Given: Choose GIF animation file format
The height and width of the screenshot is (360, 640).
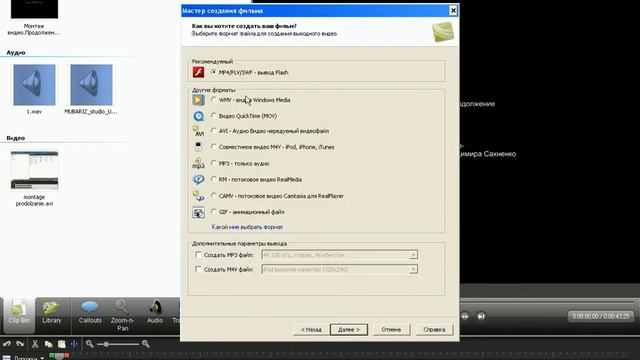Looking at the screenshot, I should [213, 212].
